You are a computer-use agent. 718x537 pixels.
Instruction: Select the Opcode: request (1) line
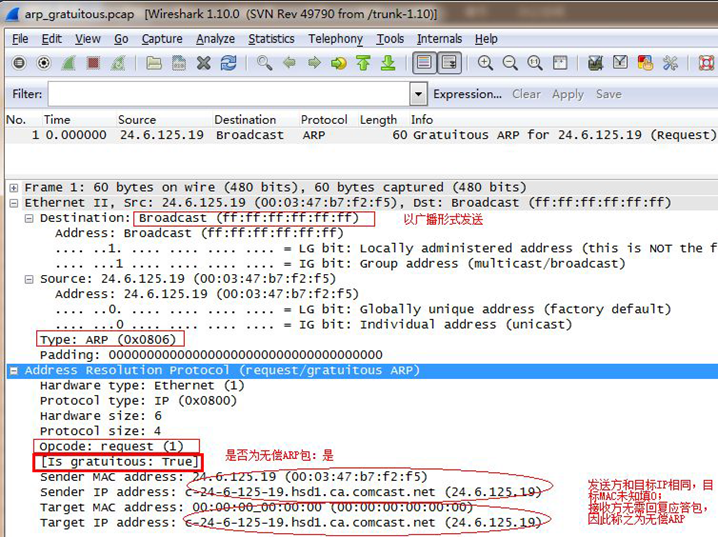(111, 446)
